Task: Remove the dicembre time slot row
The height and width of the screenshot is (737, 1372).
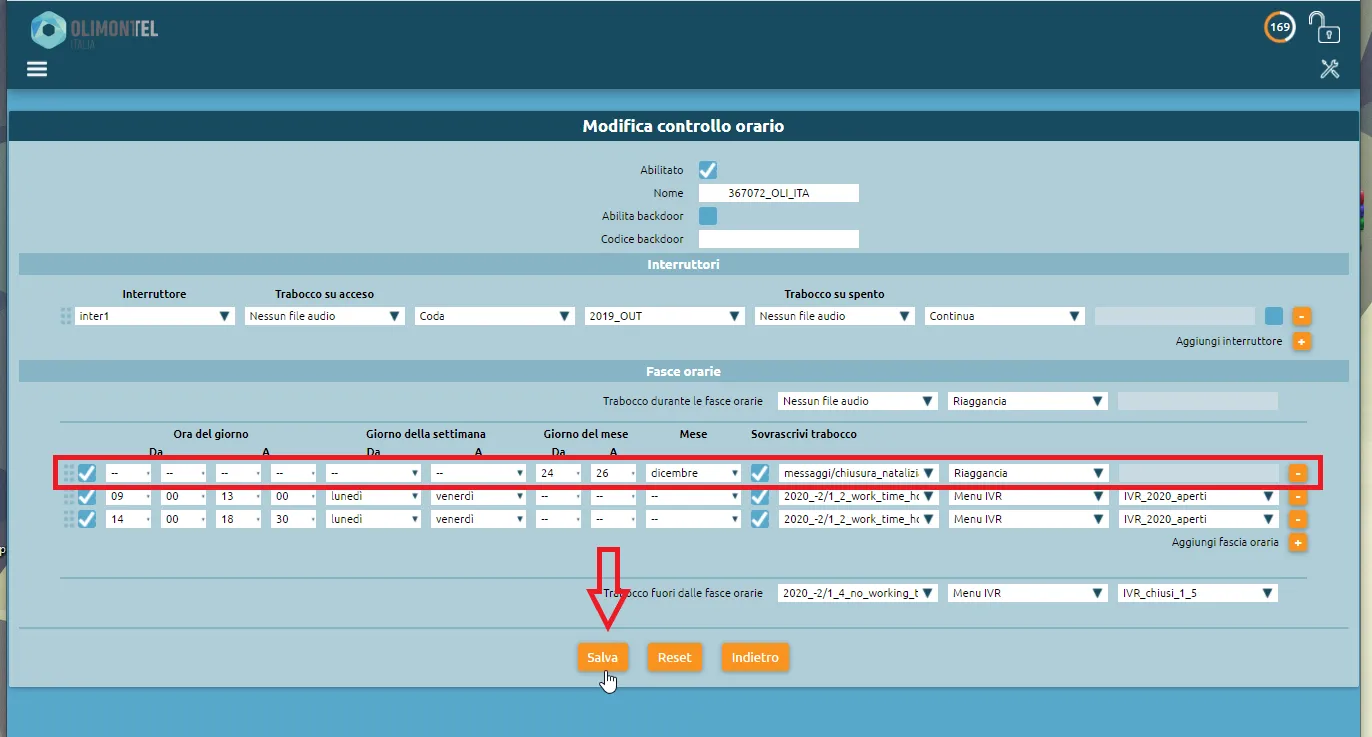Action: [x=1297, y=473]
